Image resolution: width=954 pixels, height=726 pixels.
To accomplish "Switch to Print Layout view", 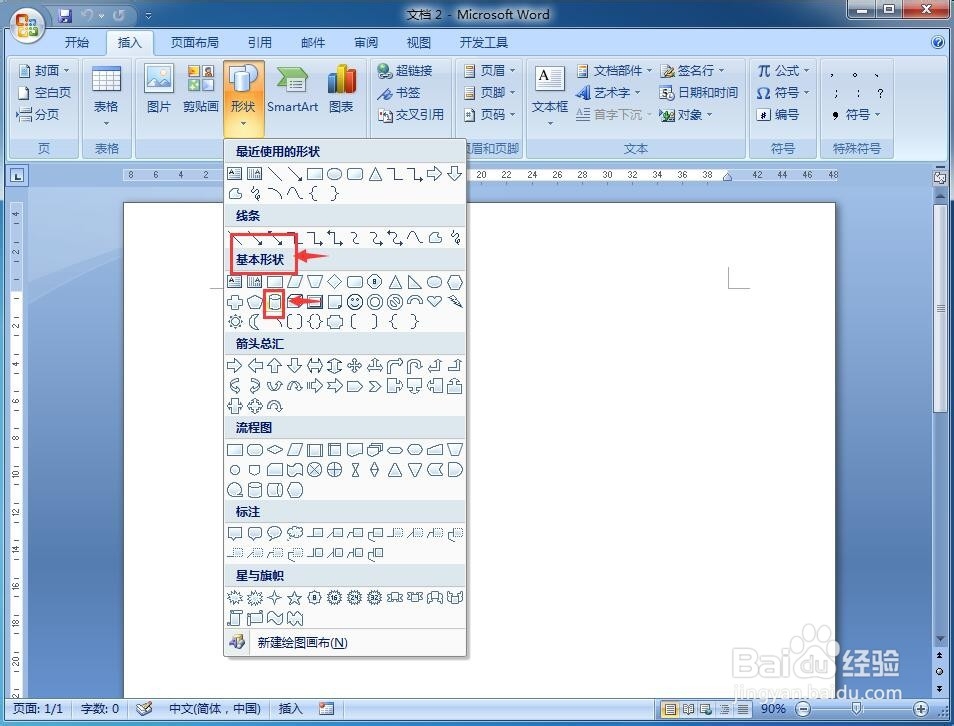I will coord(670,709).
